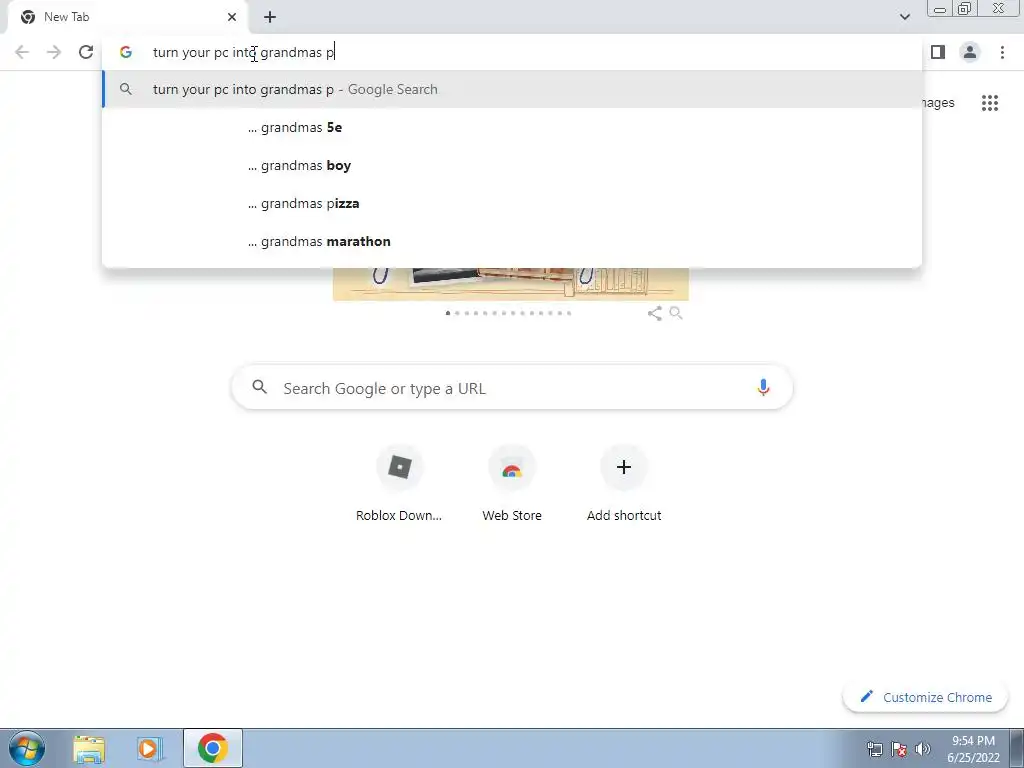Open the Windows Start menu
The width and height of the screenshot is (1024, 768).
pos(27,748)
